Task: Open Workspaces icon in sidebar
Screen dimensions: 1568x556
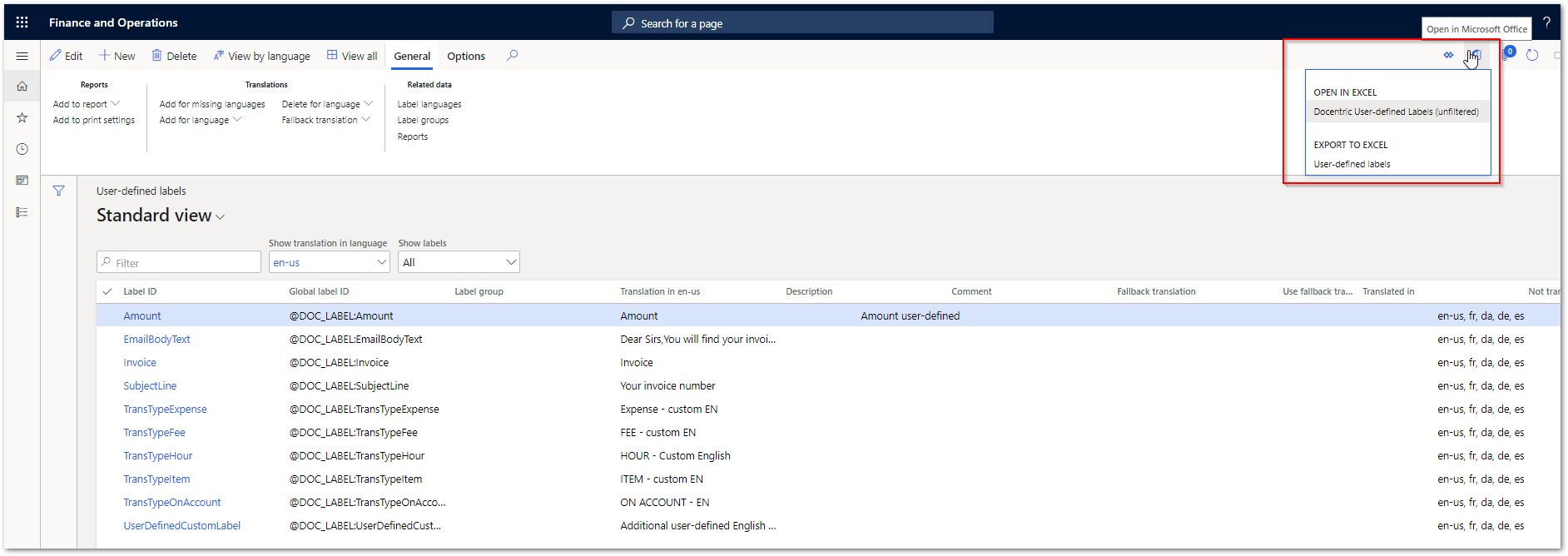Action: [x=22, y=181]
